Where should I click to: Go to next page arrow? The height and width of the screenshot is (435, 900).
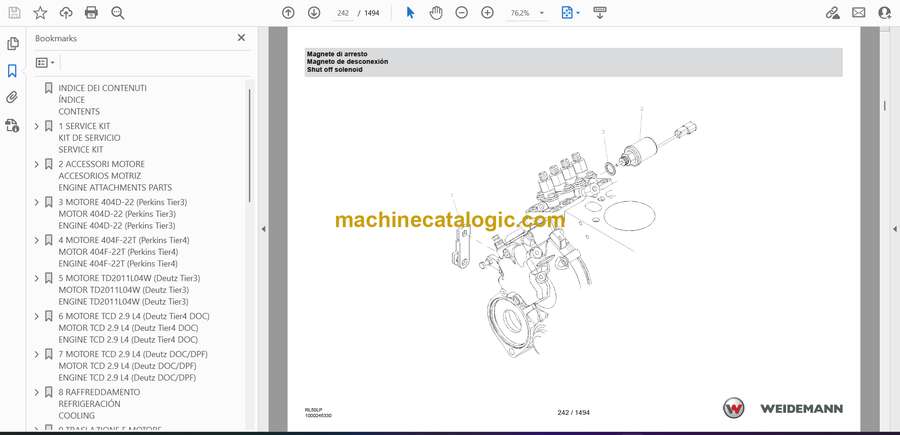[314, 13]
